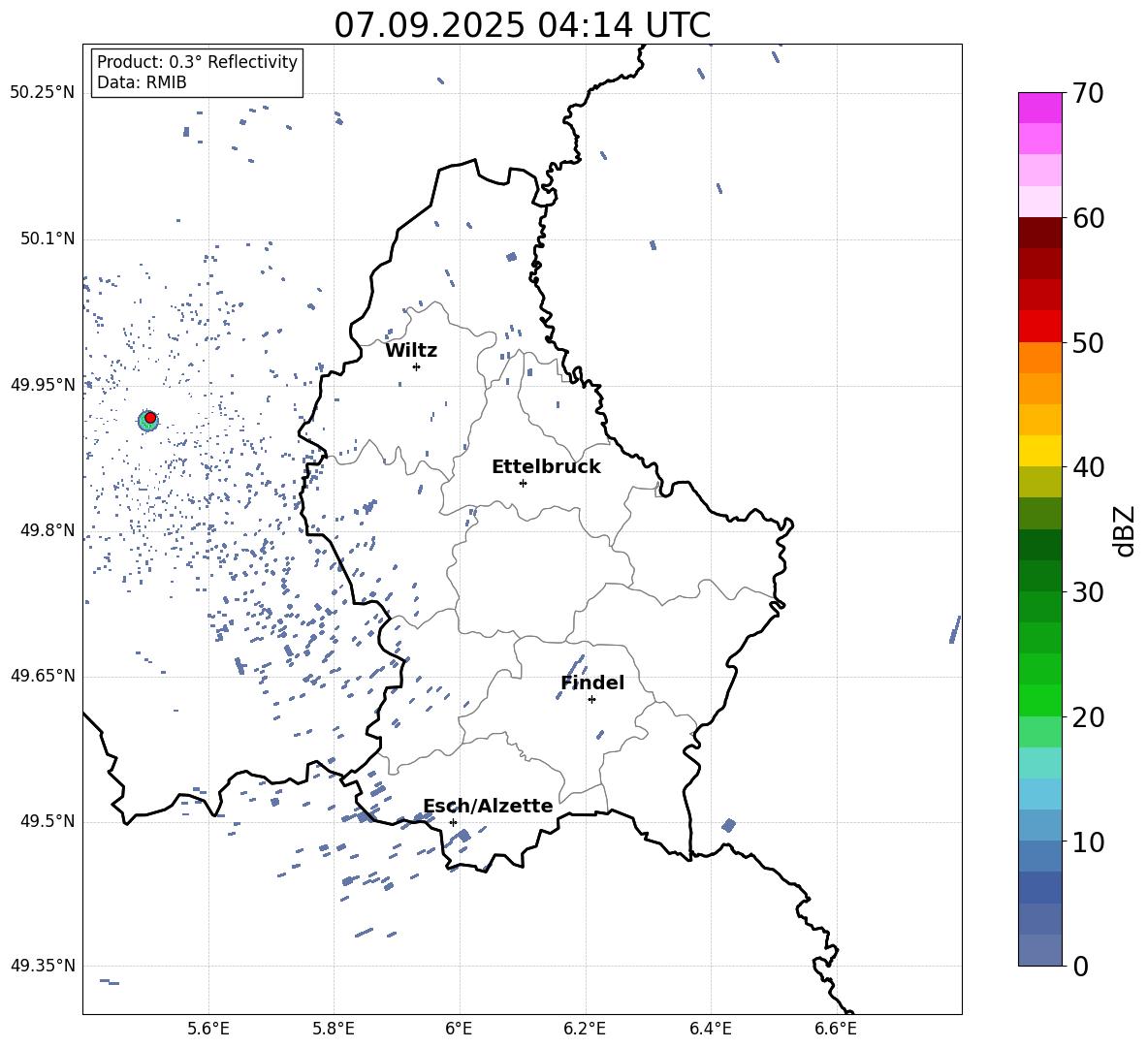Click the colorbar tick label 70

pyautogui.click(x=1088, y=93)
